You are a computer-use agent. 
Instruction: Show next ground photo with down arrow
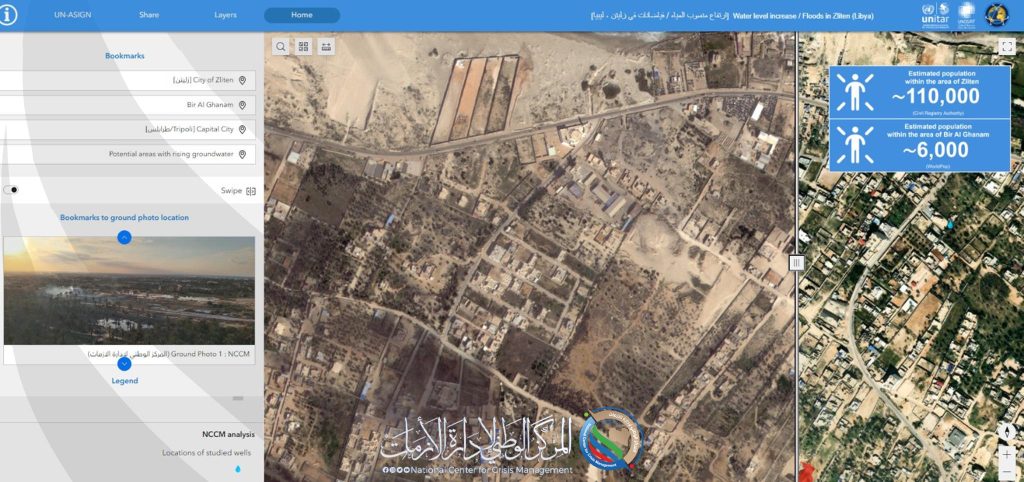point(124,364)
